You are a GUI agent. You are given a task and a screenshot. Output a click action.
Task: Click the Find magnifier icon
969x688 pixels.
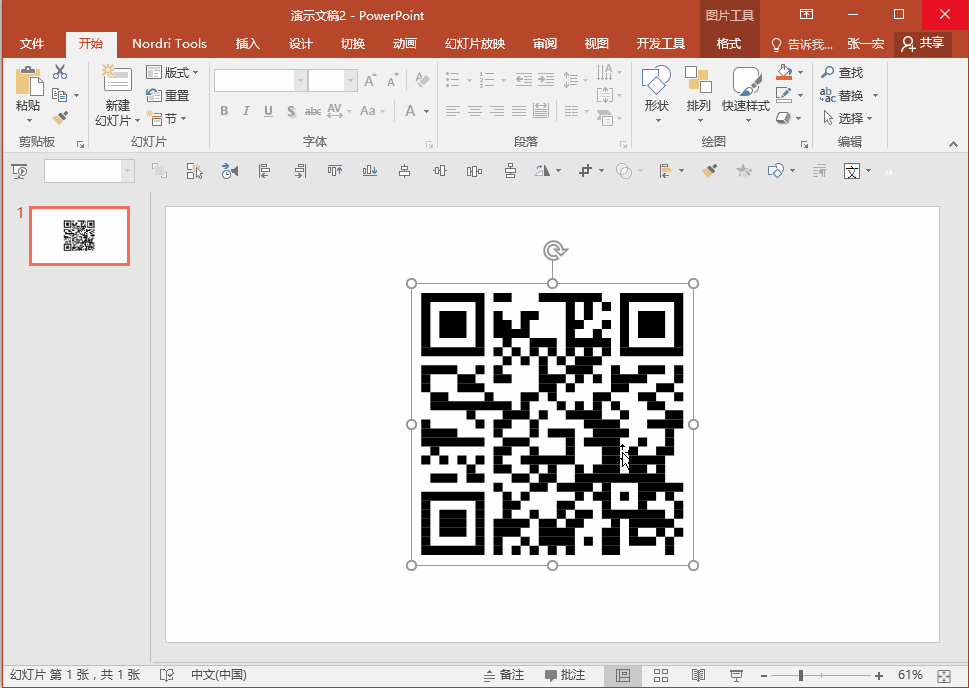pos(827,72)
